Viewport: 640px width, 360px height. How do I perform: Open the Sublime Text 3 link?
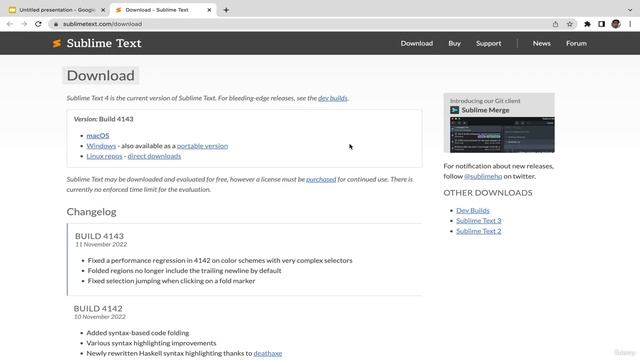[x=478, y=220]
